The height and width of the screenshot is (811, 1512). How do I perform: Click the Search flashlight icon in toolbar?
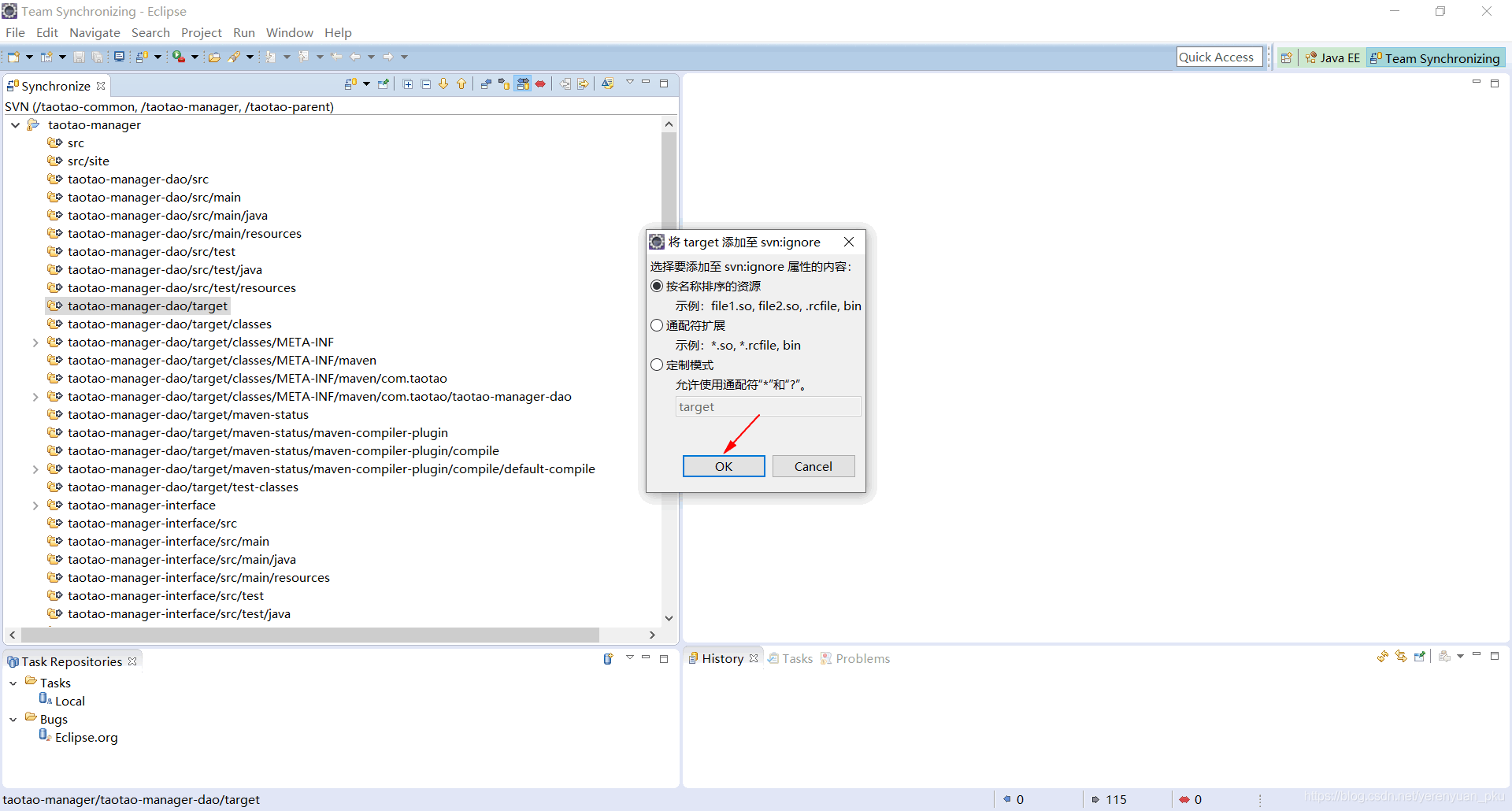click(x=235, y=57)
